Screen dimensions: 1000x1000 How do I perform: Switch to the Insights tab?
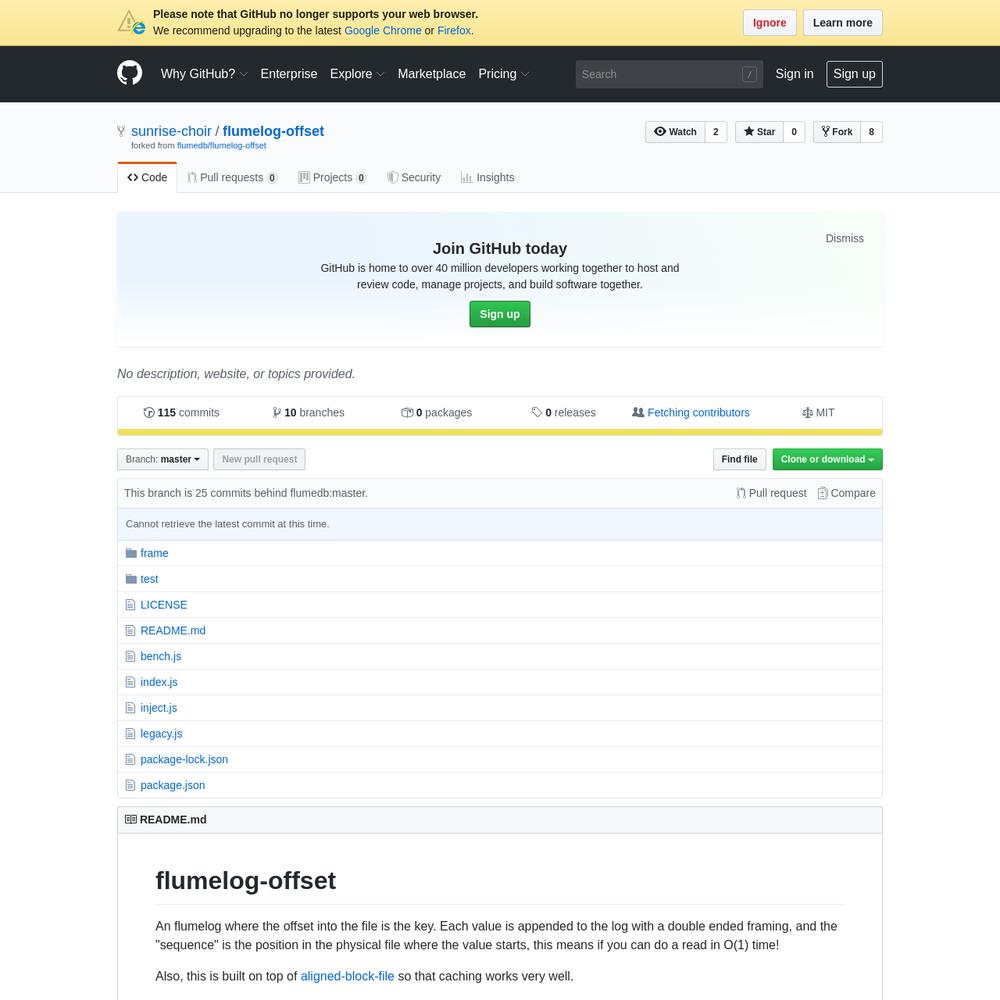coord(487,177)
